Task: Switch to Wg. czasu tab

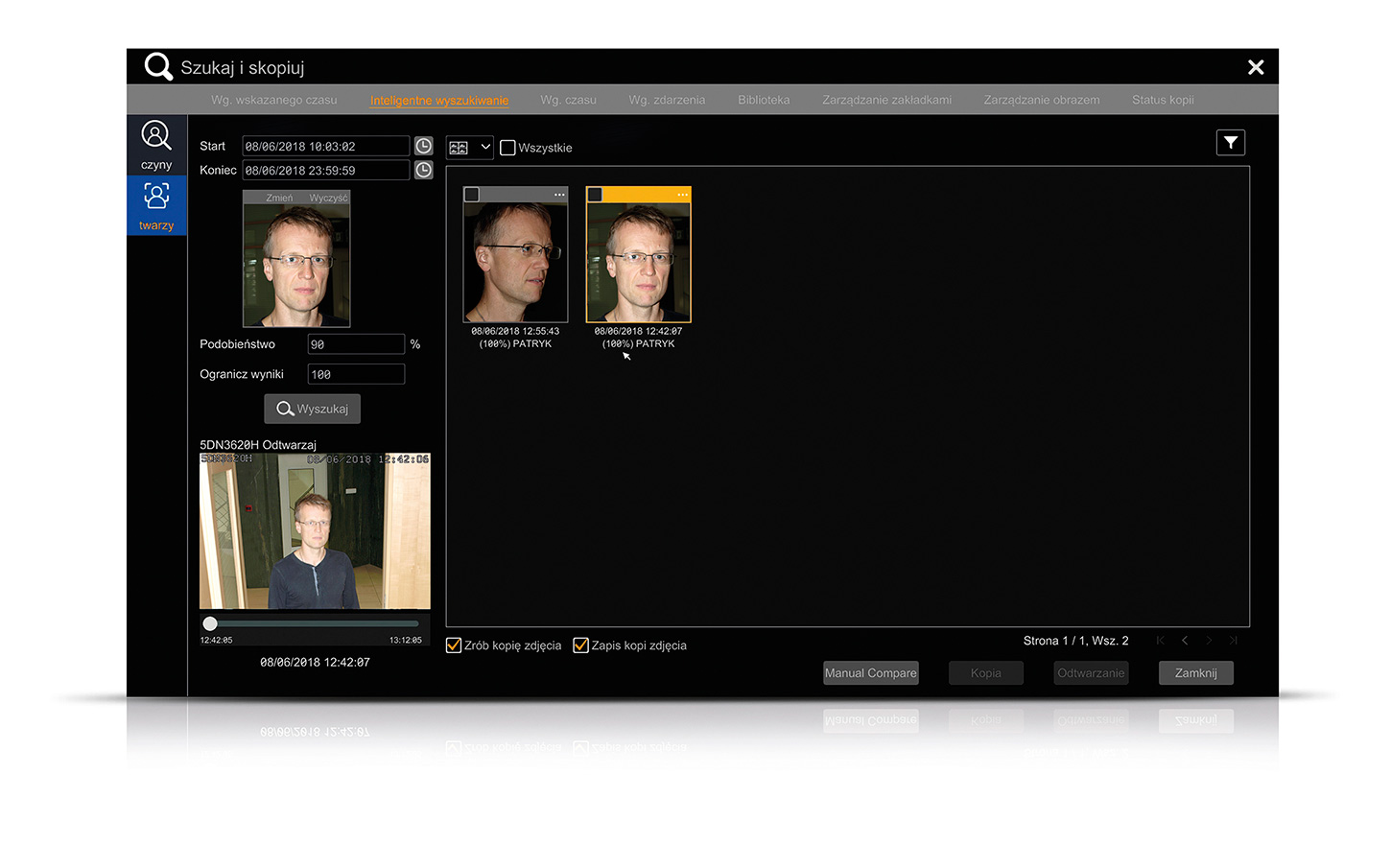Action: 568,100
